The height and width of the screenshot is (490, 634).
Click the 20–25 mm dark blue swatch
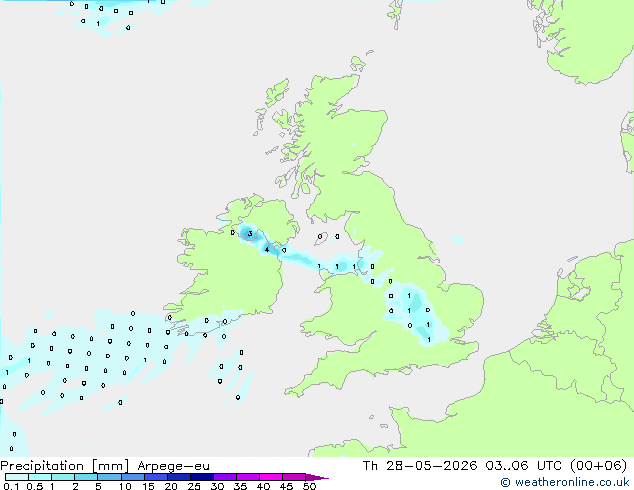178,477
